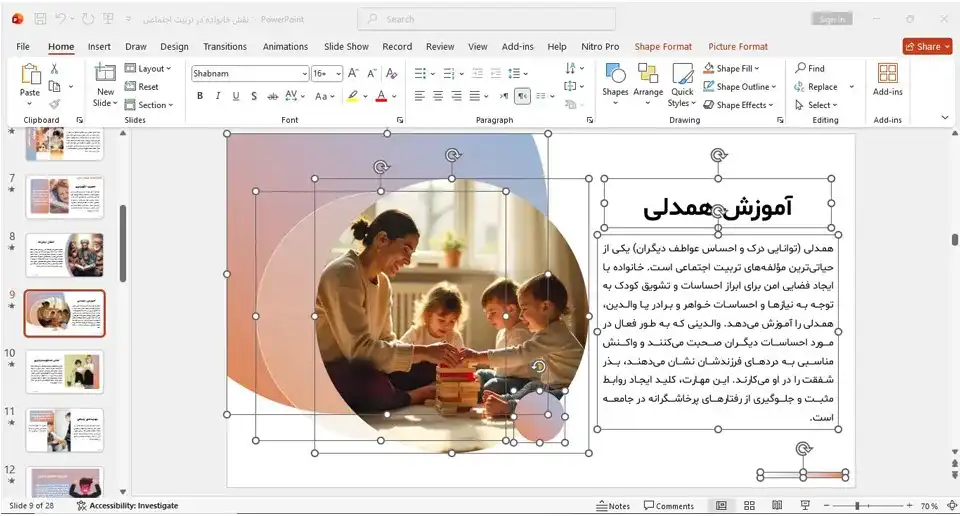Expand the Layout dropdown
The image size is (960, 516).
(148, 69)
